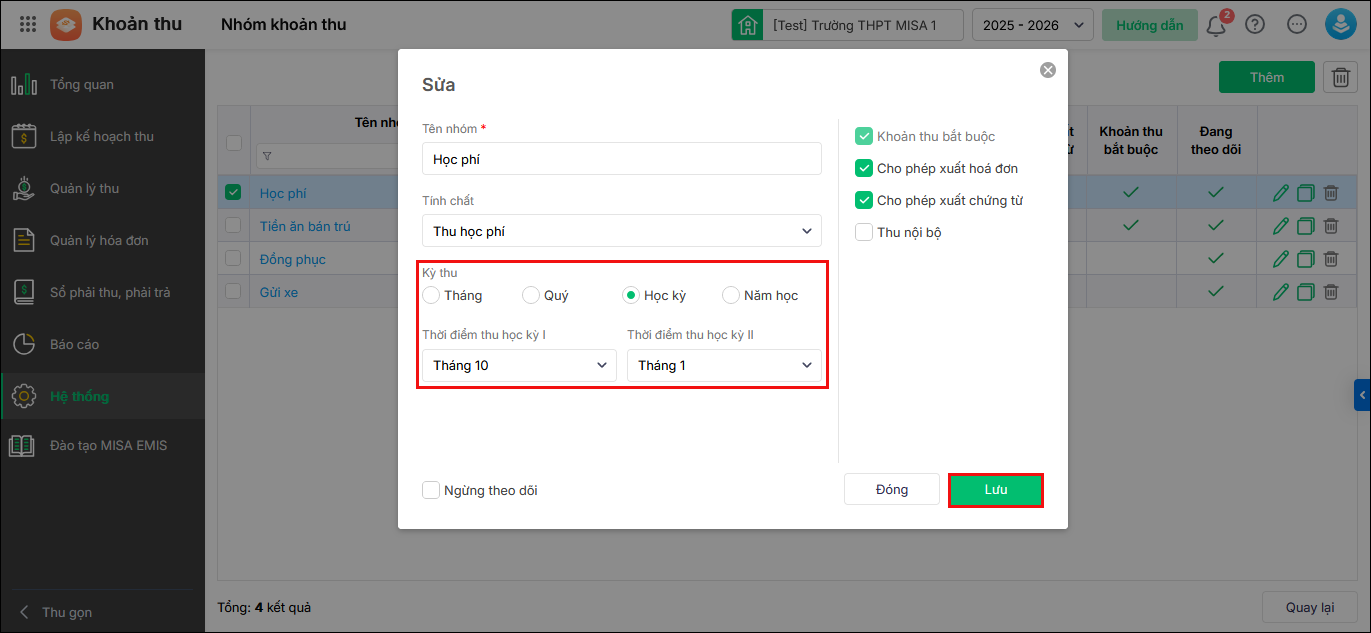Image resolution: width=1371 pixels, height=633 pixels.
Task: Open Quản lý hóa đơn menu item
Action: click(98, 240)
